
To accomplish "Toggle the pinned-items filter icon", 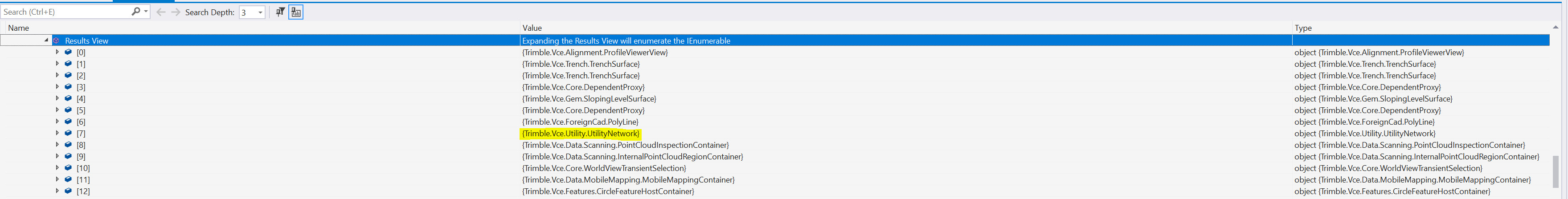I will pyautogui.click(x=280, y=12).
